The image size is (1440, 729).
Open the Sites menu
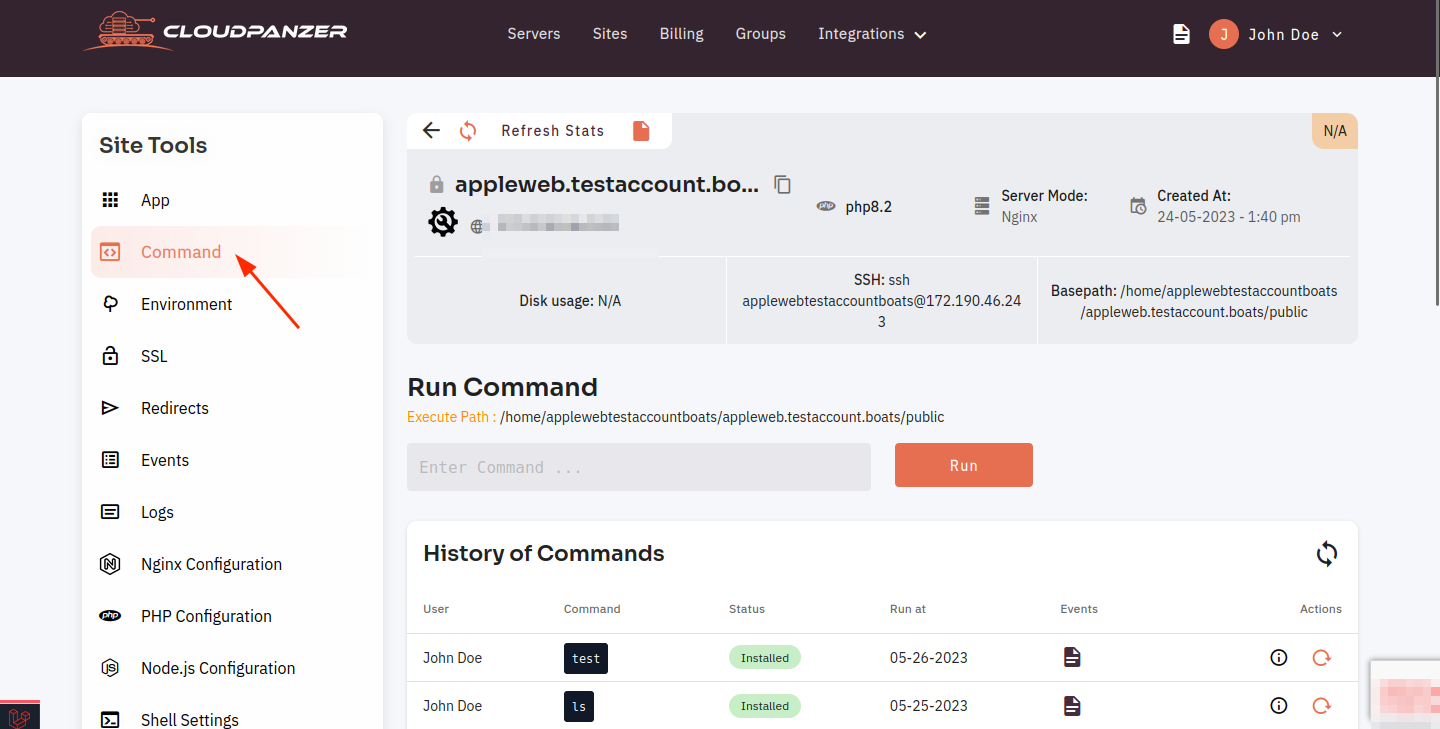610,34
